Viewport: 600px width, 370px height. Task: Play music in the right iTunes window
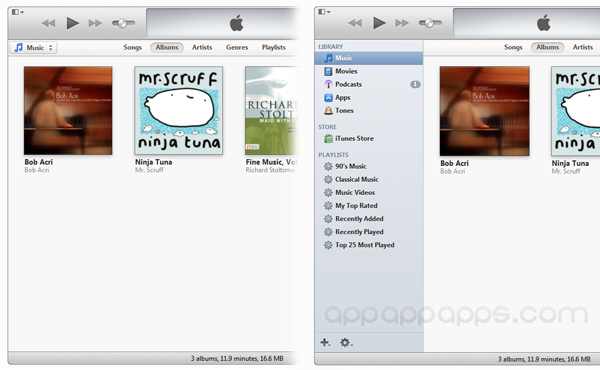click(x=379, y=23)
